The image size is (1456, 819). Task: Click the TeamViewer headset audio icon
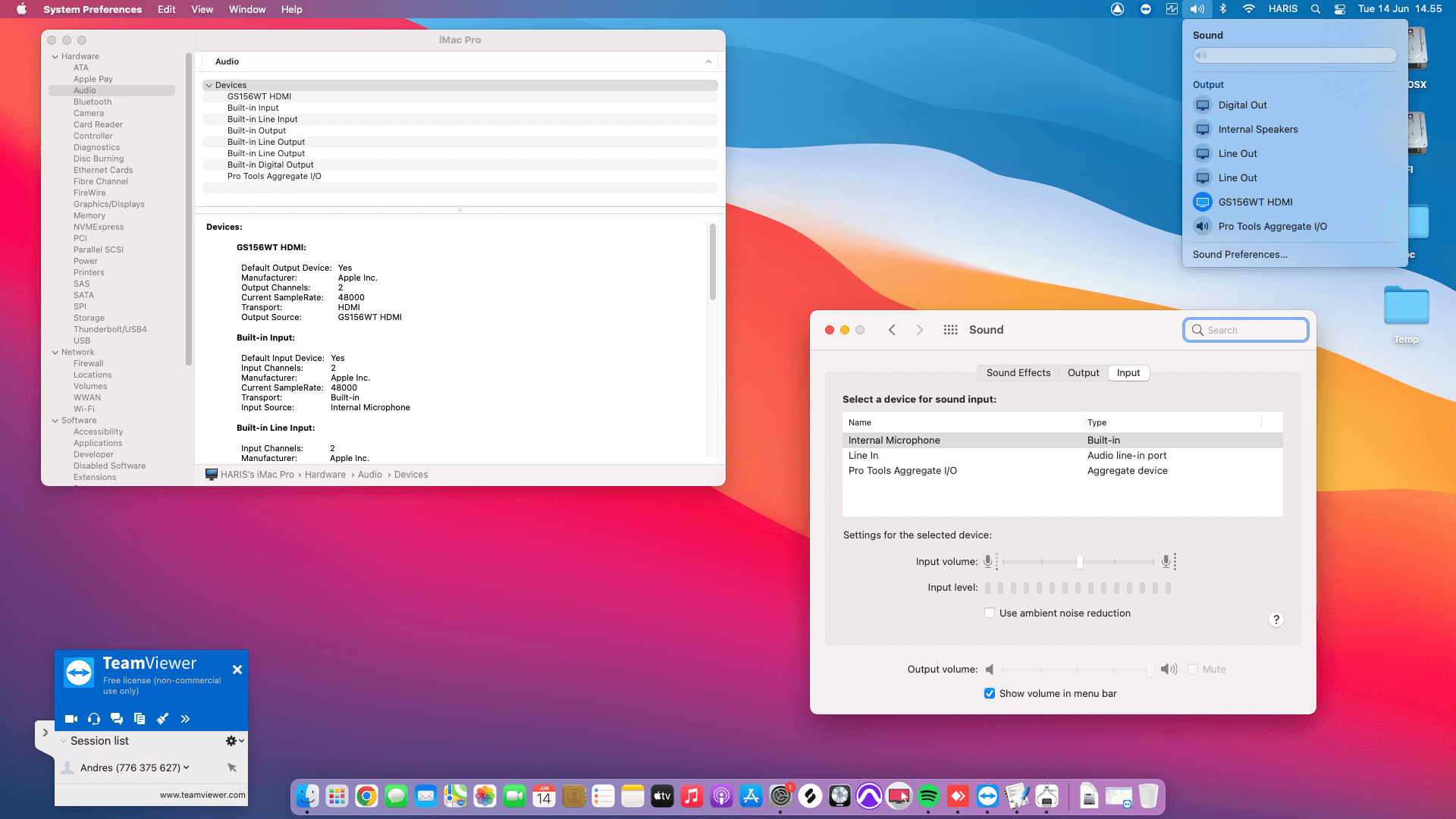tap(94, 718)
